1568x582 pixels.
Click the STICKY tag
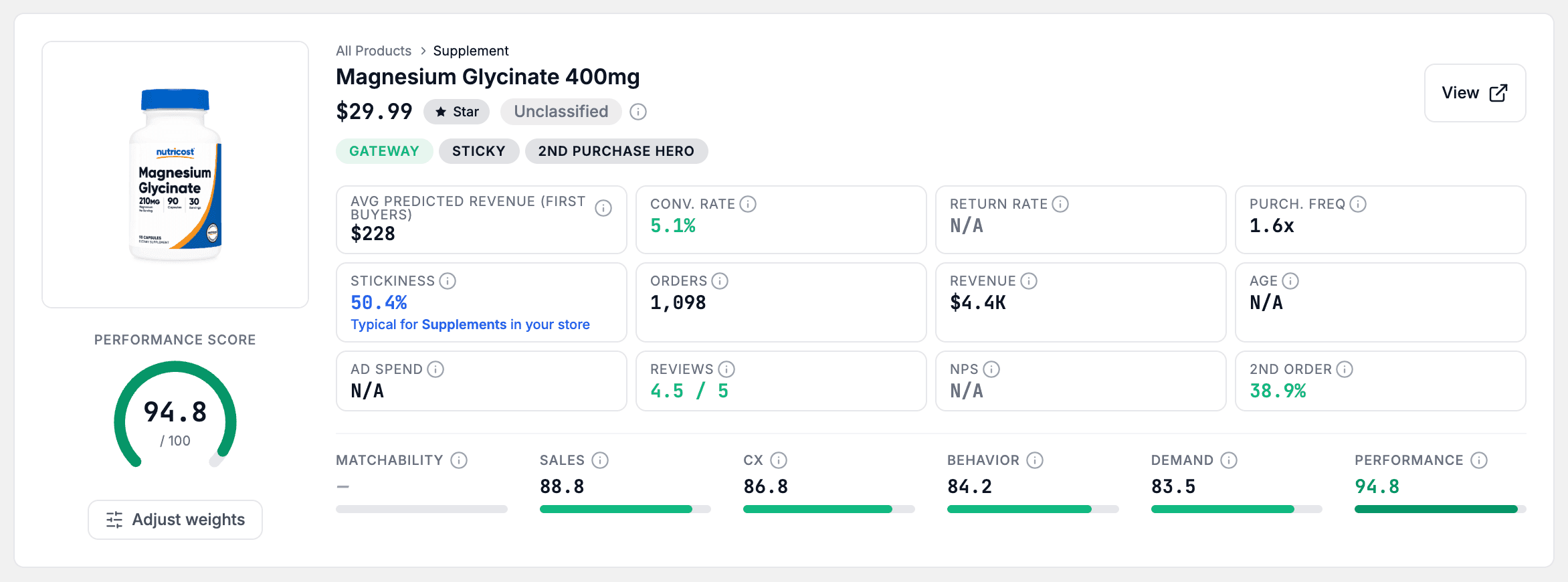tap(479, 151)
